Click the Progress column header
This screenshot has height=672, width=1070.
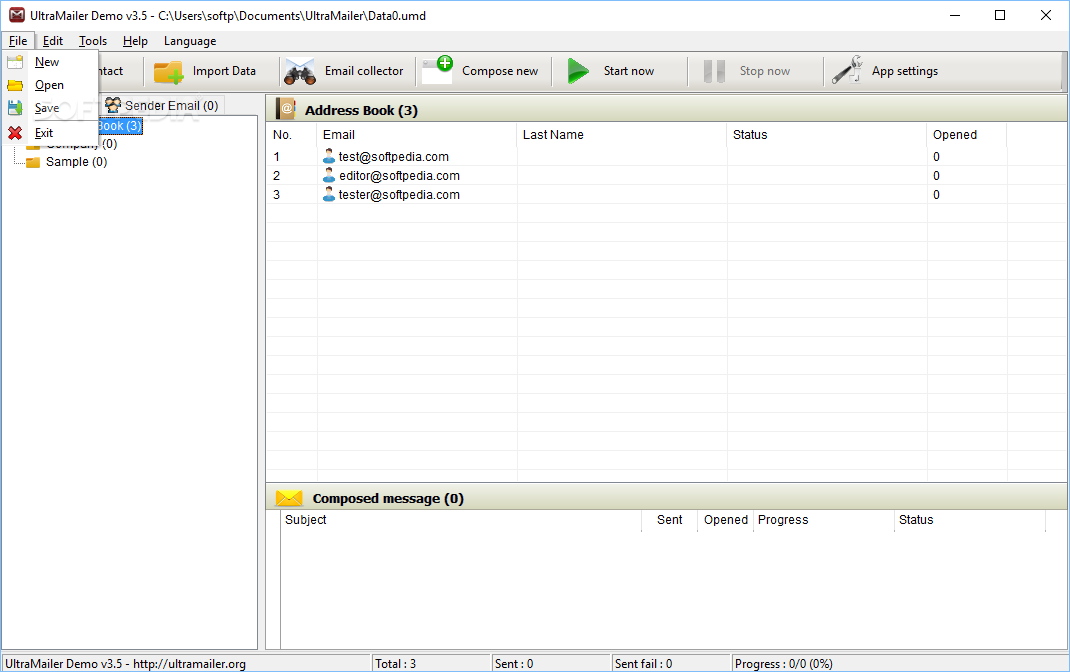coord(824,520)
